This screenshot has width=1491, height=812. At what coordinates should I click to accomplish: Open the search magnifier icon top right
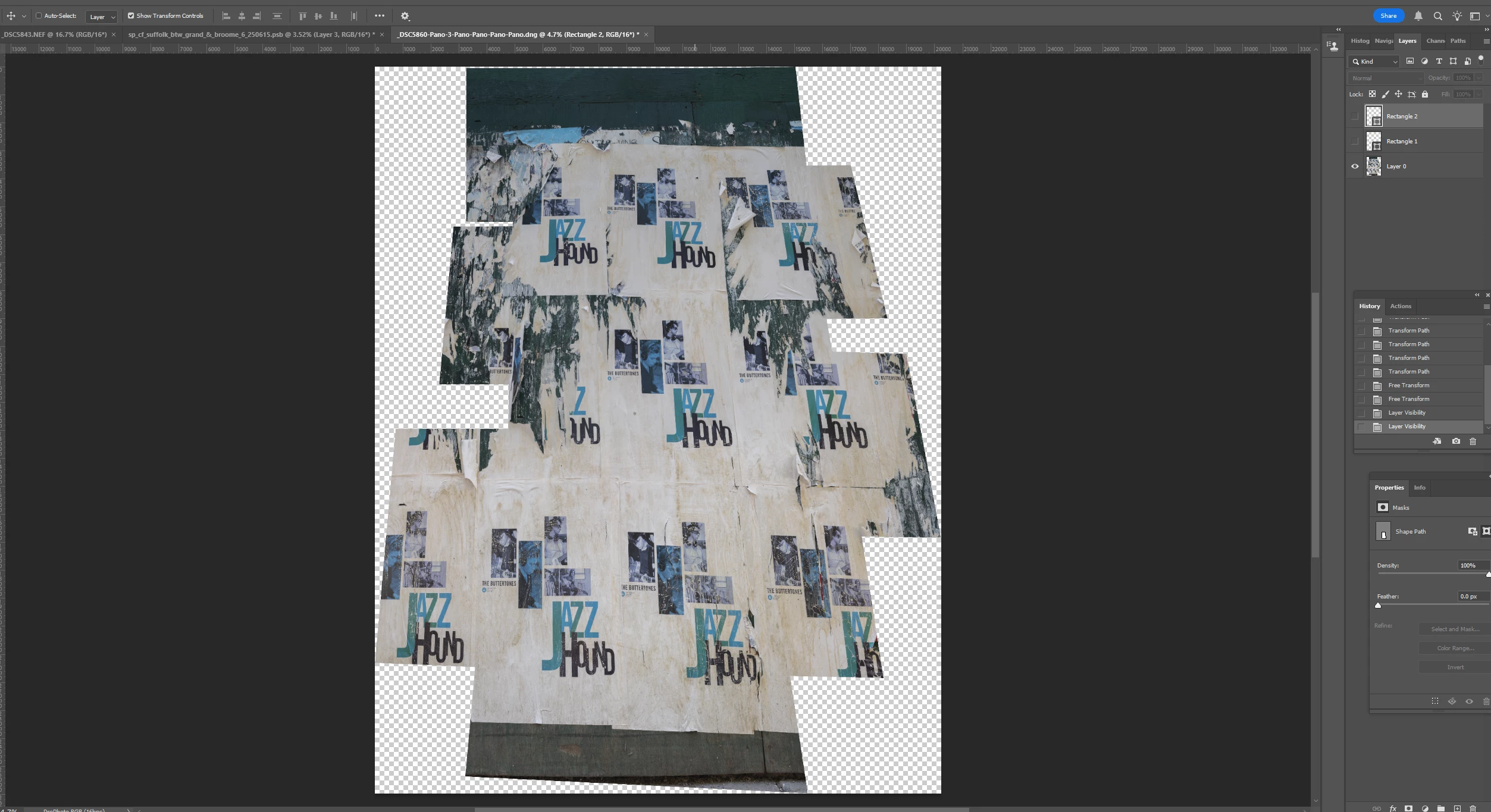tap(1437, 16)
